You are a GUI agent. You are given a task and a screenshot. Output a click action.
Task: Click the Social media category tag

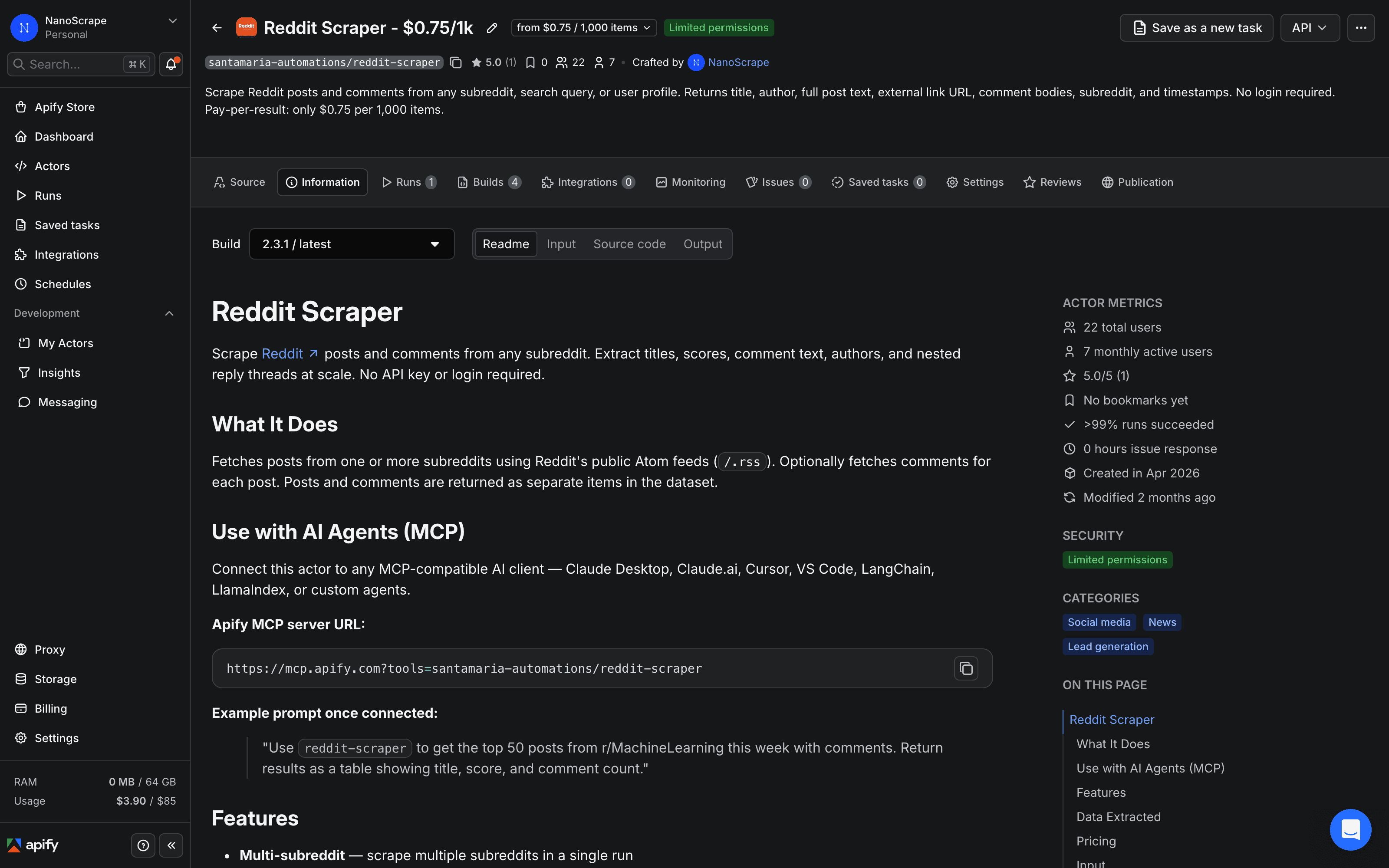1099,622
